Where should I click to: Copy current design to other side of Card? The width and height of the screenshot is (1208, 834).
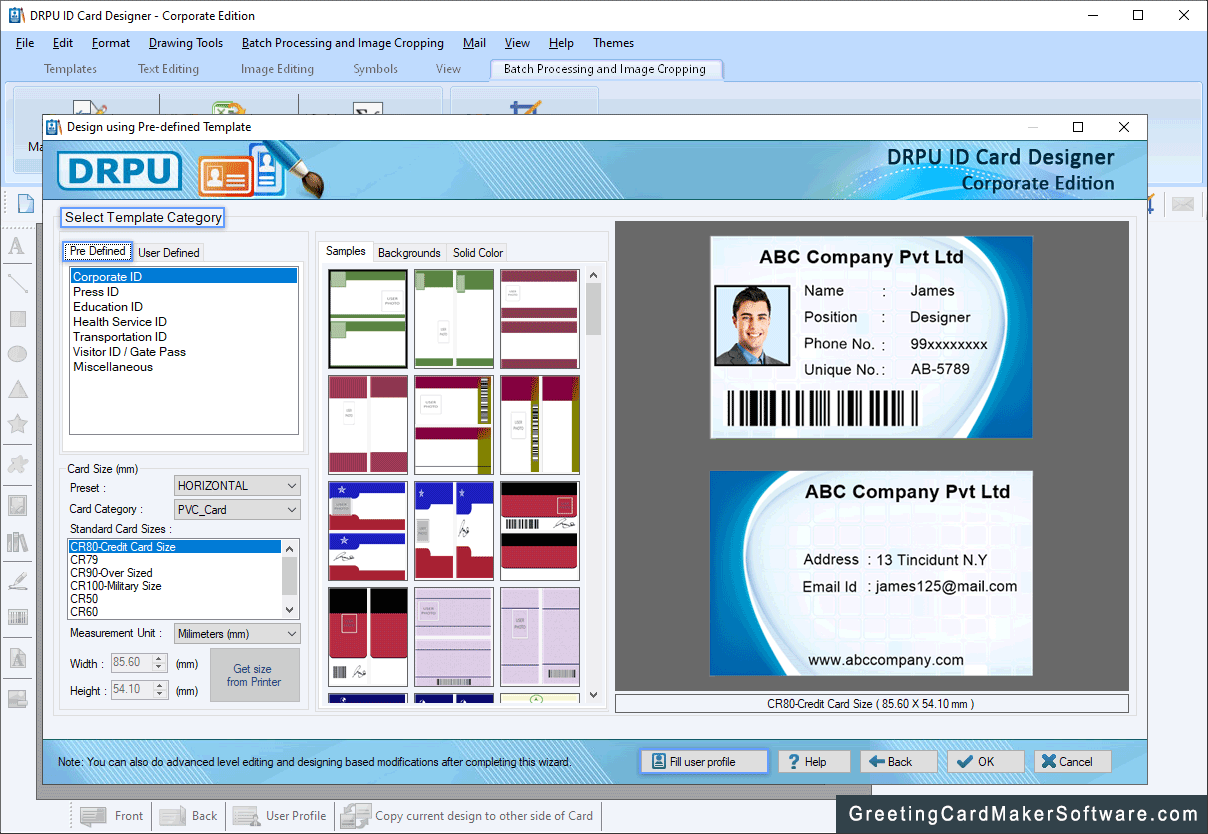(x=467, y=816)
